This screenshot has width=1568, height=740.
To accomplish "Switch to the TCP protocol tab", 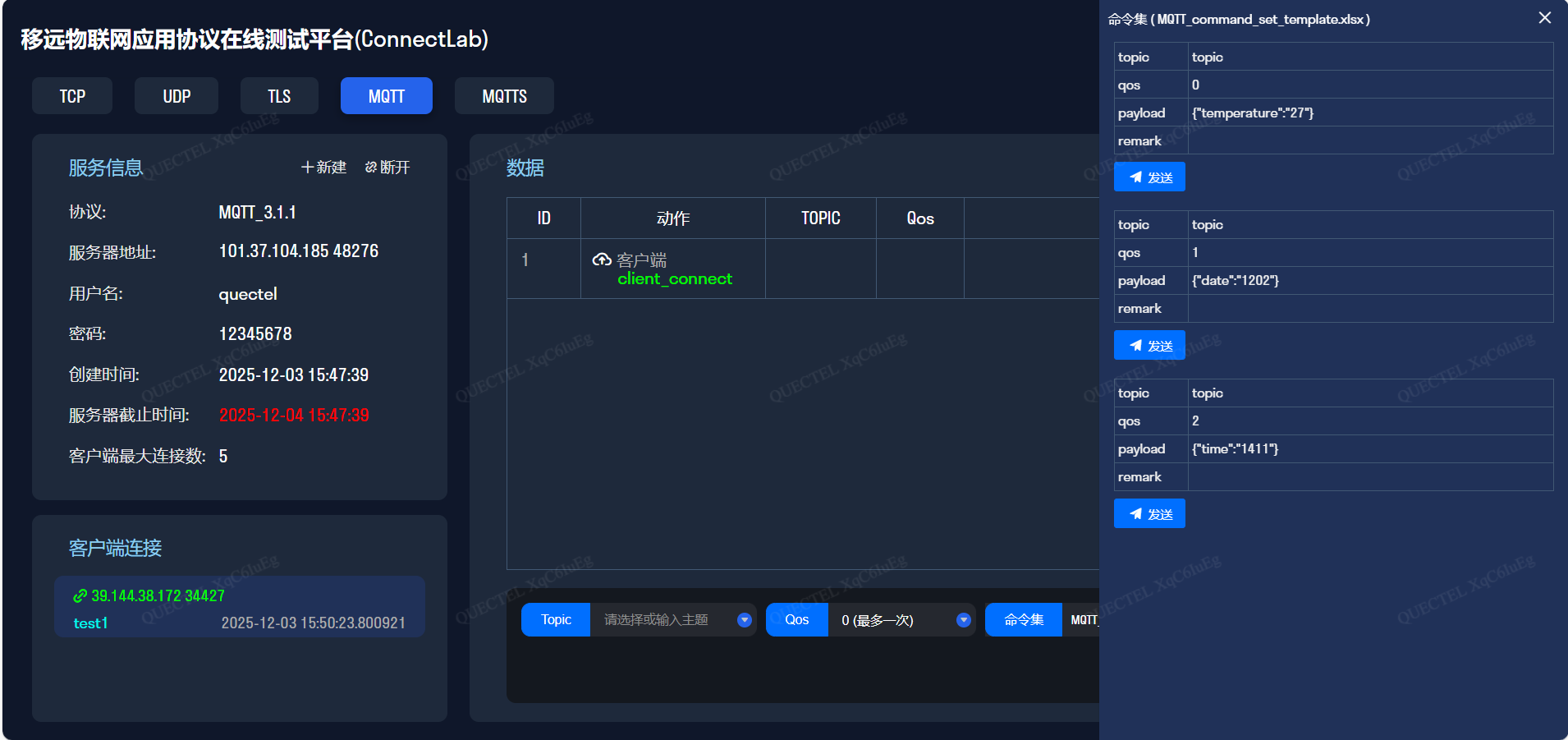I will (72, 96).
